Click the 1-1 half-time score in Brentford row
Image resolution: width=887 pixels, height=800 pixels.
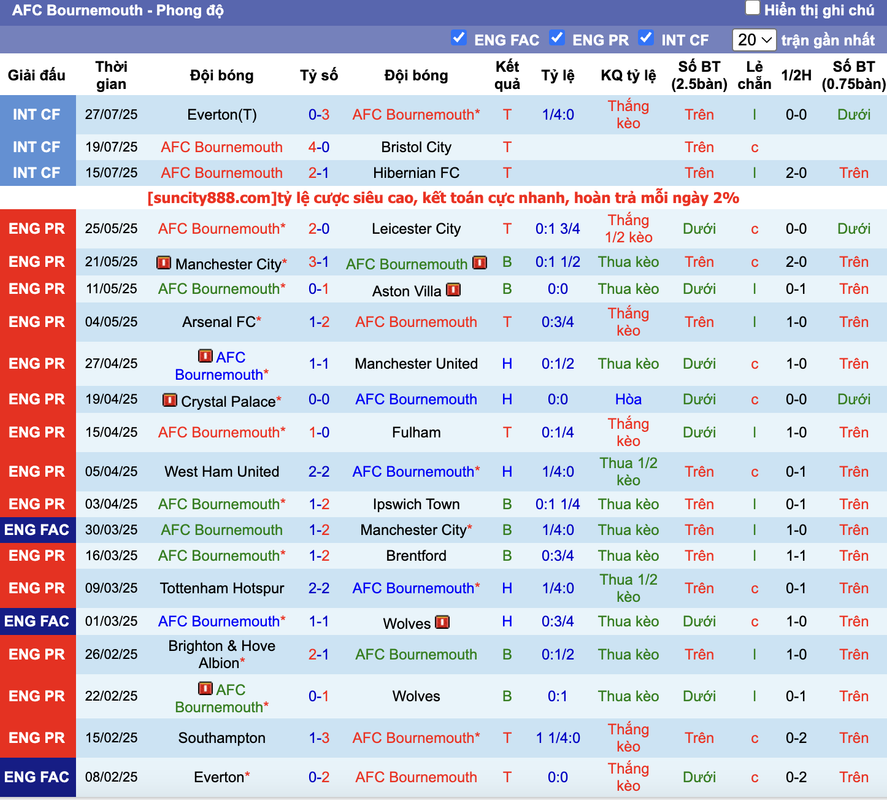click(x=796, y=556)
